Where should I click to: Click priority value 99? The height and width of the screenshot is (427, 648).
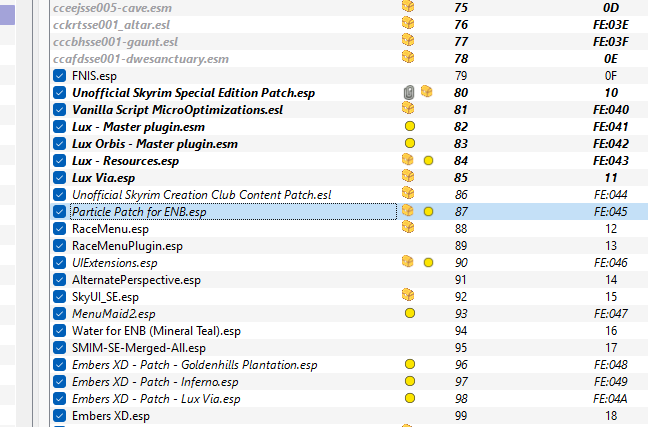pyautogui.click(x=461, y=416)
